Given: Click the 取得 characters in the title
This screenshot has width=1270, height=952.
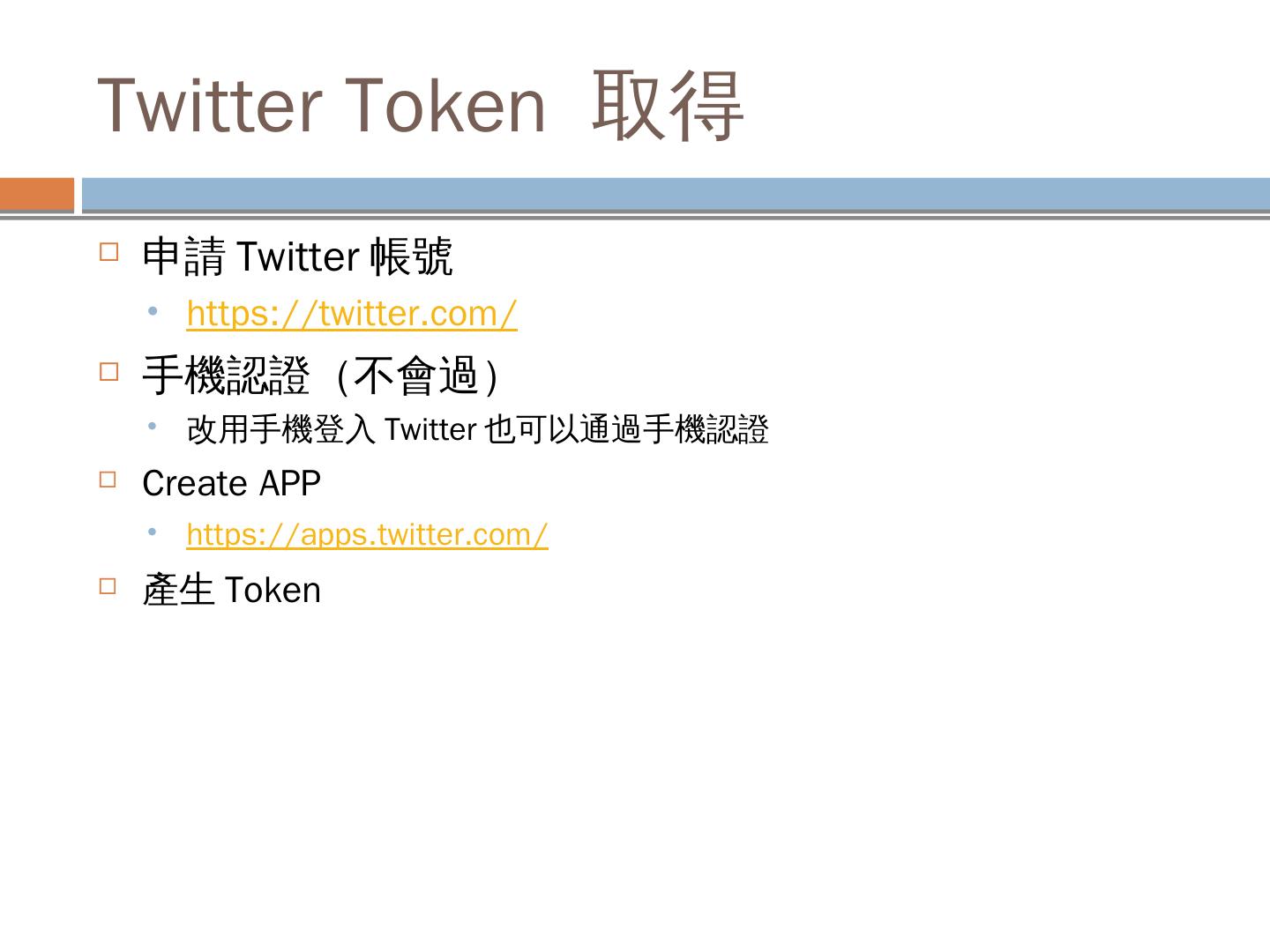Looking at the screenshot, I should tap(668, 105).
